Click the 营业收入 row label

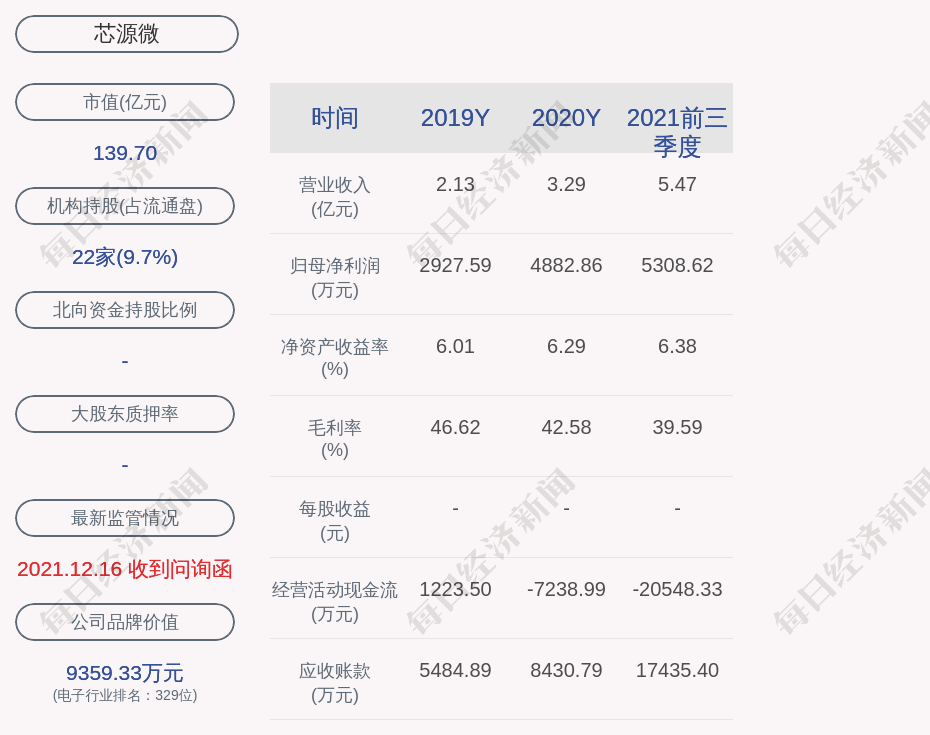coord(335,196)
